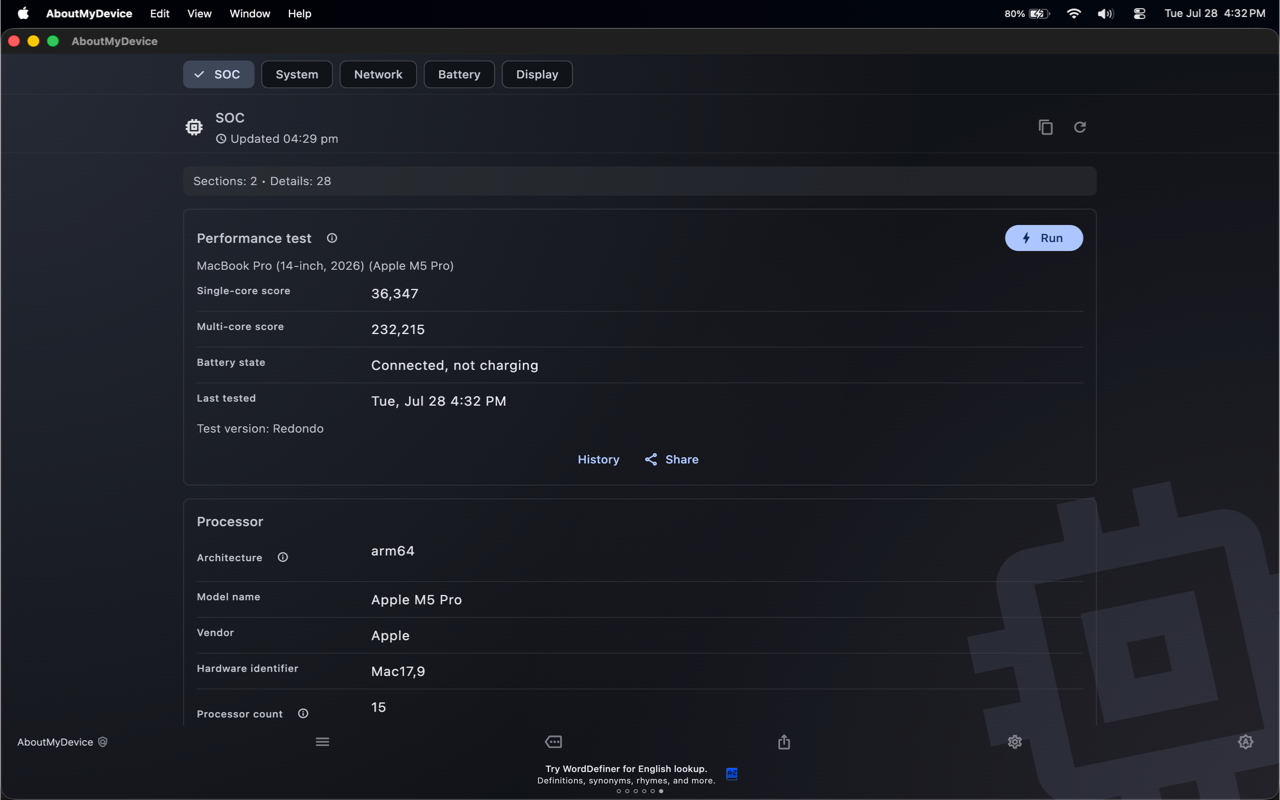This screenshot has height=800, width=1280.
Task: Open the WordDefiner ad icon
Action: (732, 774)
